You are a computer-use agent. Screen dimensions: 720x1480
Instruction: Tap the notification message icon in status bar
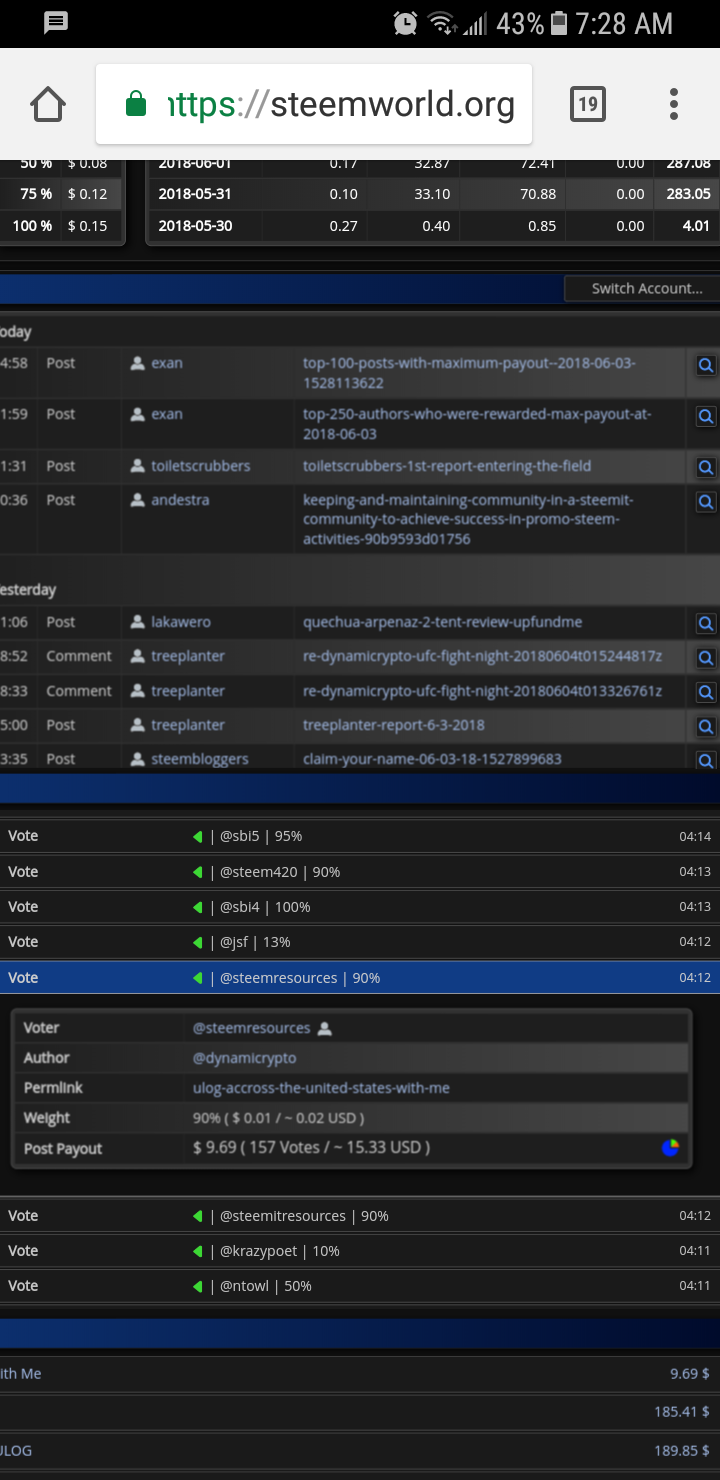click(x=56, y=22)
